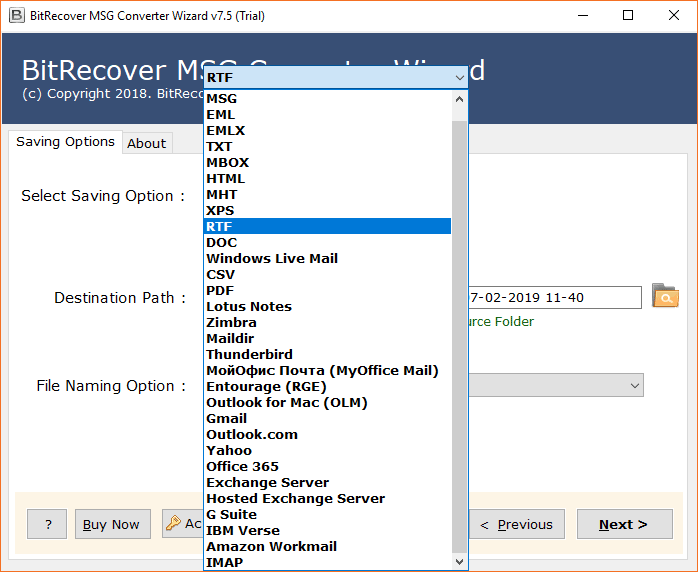
Task: Click the highlighted RTF list entry
Action: coord(327,226)
